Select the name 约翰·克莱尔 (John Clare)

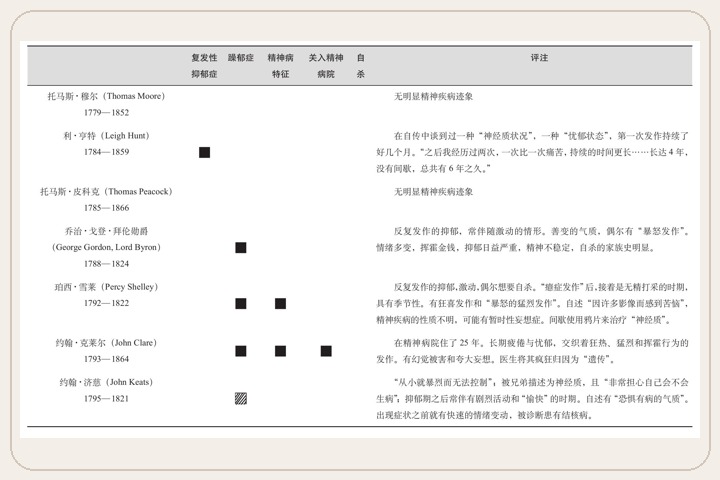(x=106, y=343)
